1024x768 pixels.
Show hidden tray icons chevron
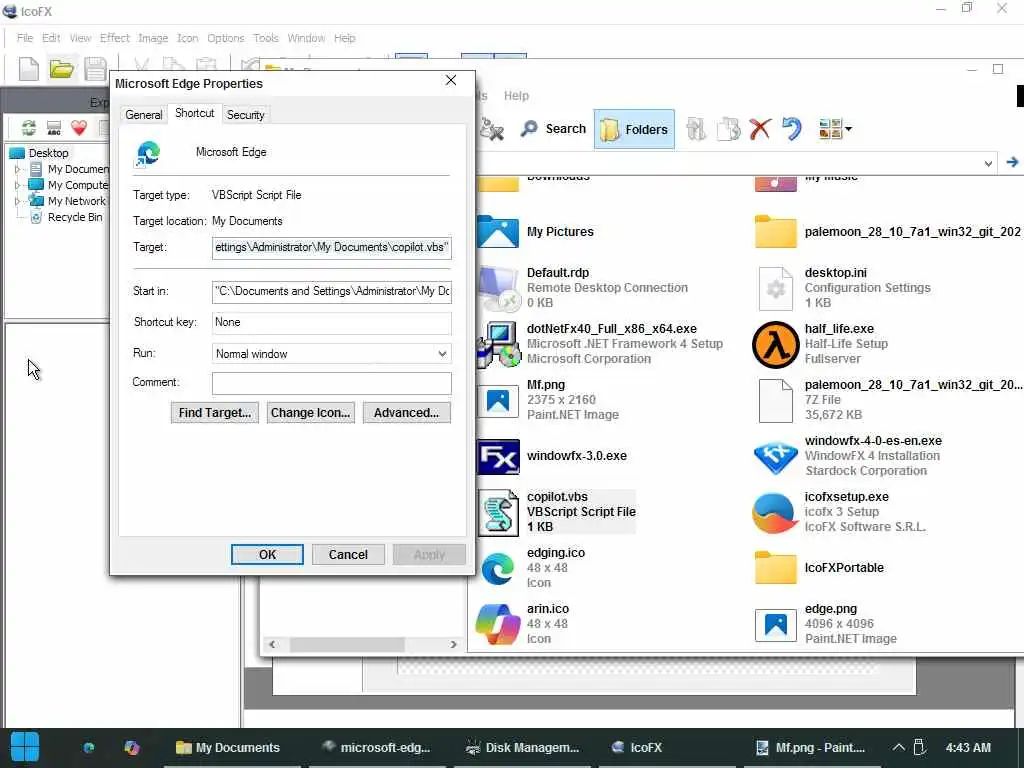899,747
